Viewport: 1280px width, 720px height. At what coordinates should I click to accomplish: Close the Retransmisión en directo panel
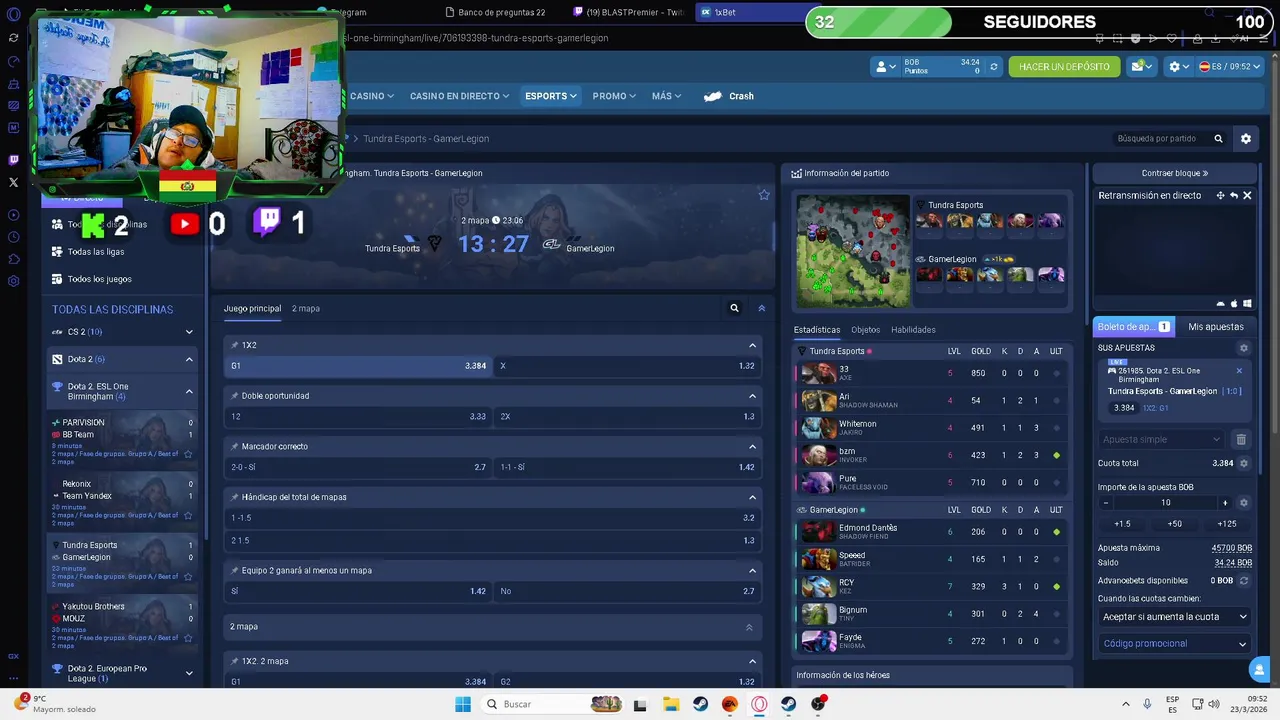tap(1247, 196)
